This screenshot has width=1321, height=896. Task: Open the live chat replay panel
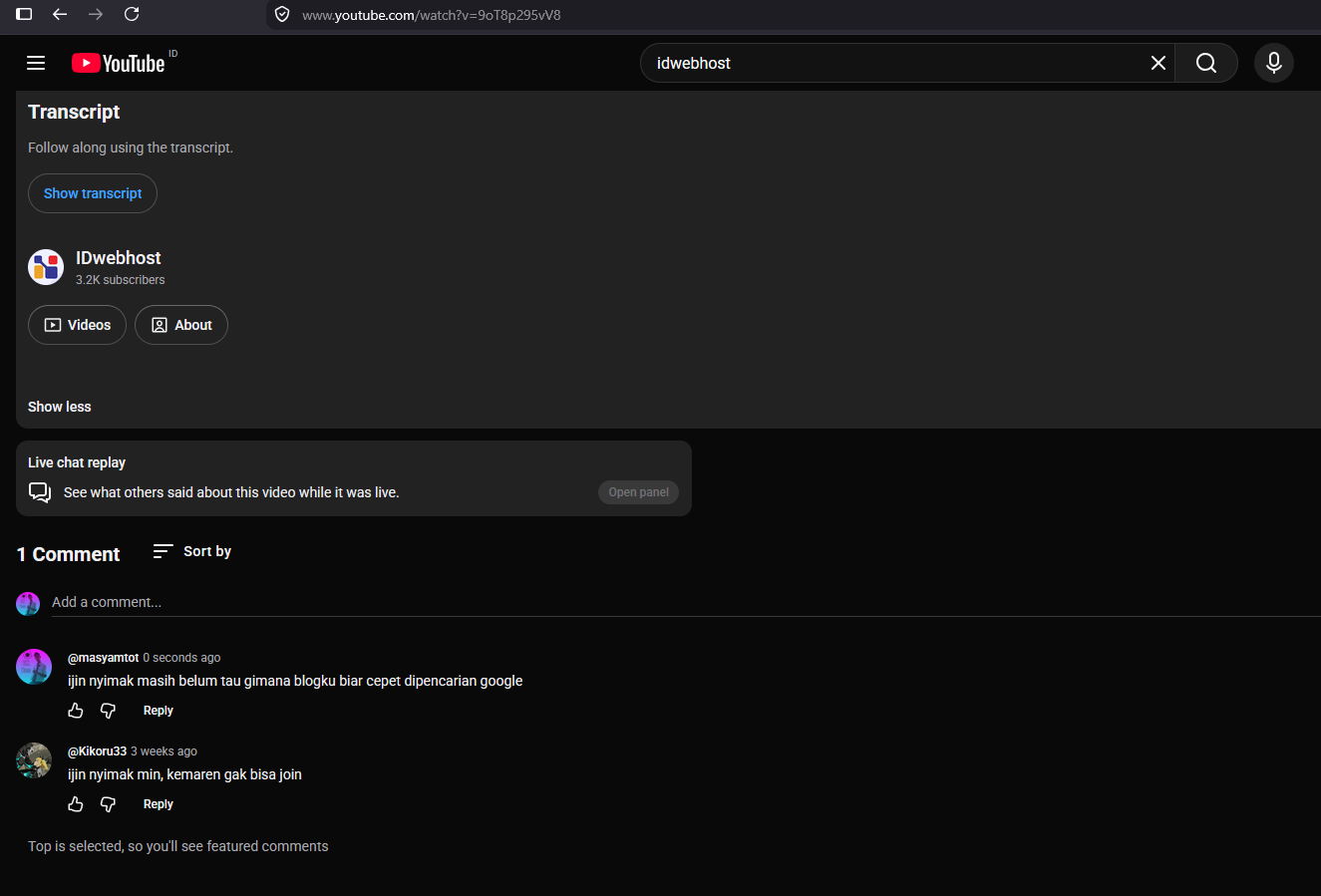[638, 492]
